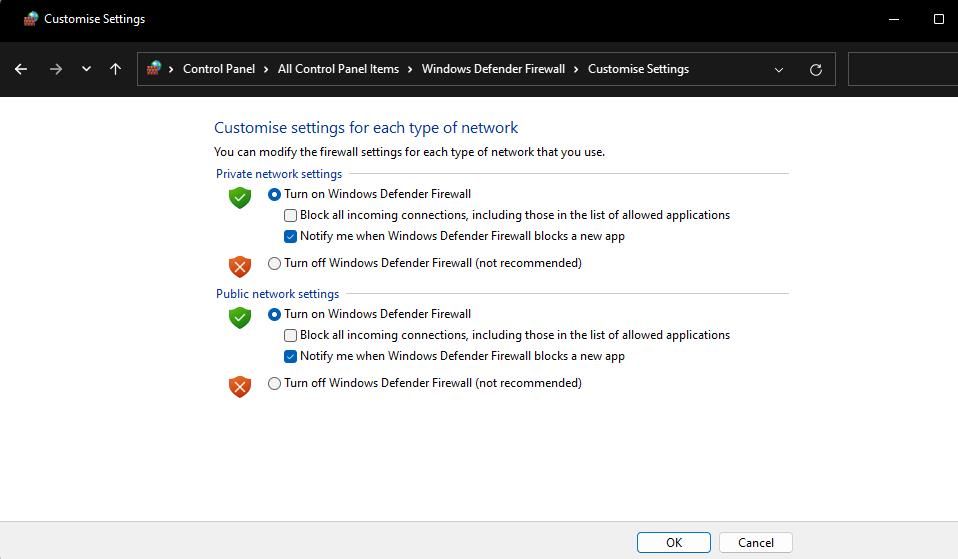Viewport: 958px width, 559px height.
Task: Untick Notify me checkbox under Public network
Action: pos(291,357)
